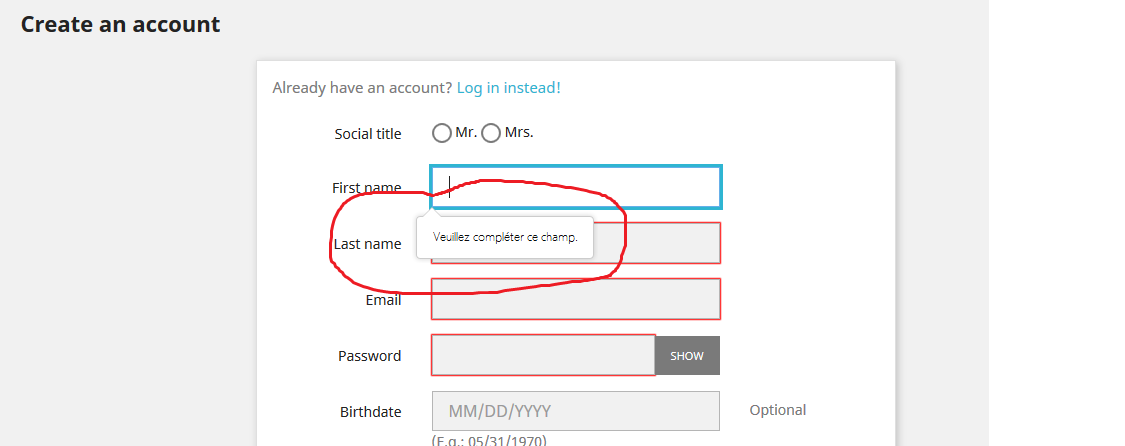Click the Email input box
Viewport: 1125px width, 446px height.
575,299
